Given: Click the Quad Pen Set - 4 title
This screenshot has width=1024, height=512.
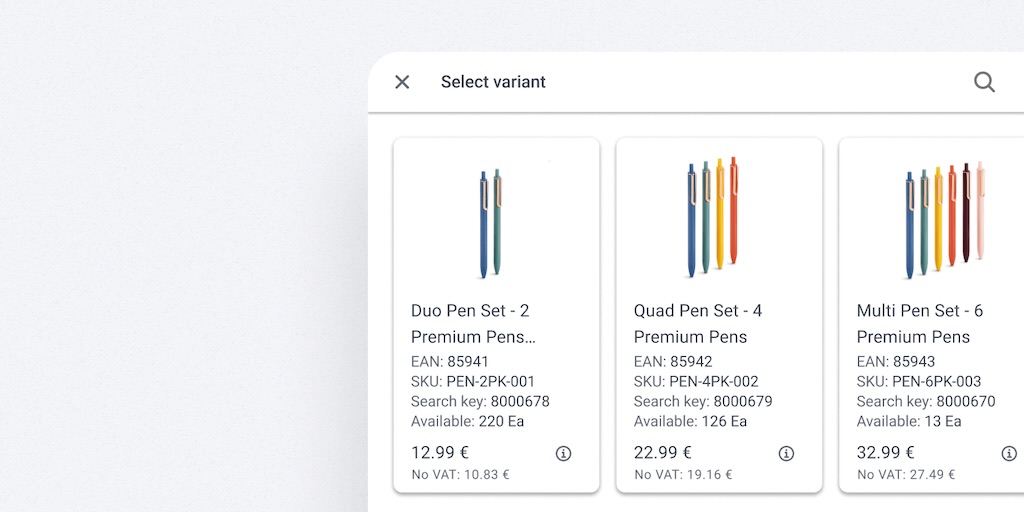Looking at the screenshot, I should coord(698,311).
